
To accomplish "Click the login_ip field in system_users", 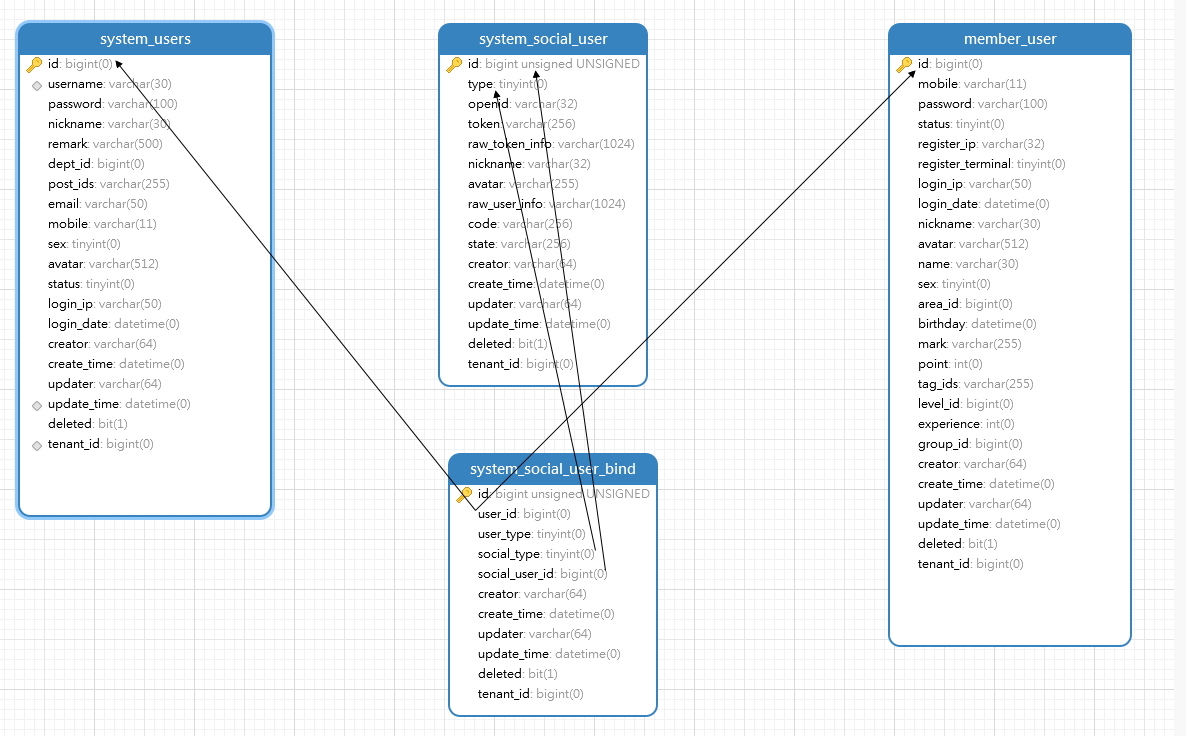I will pos(104,304).
